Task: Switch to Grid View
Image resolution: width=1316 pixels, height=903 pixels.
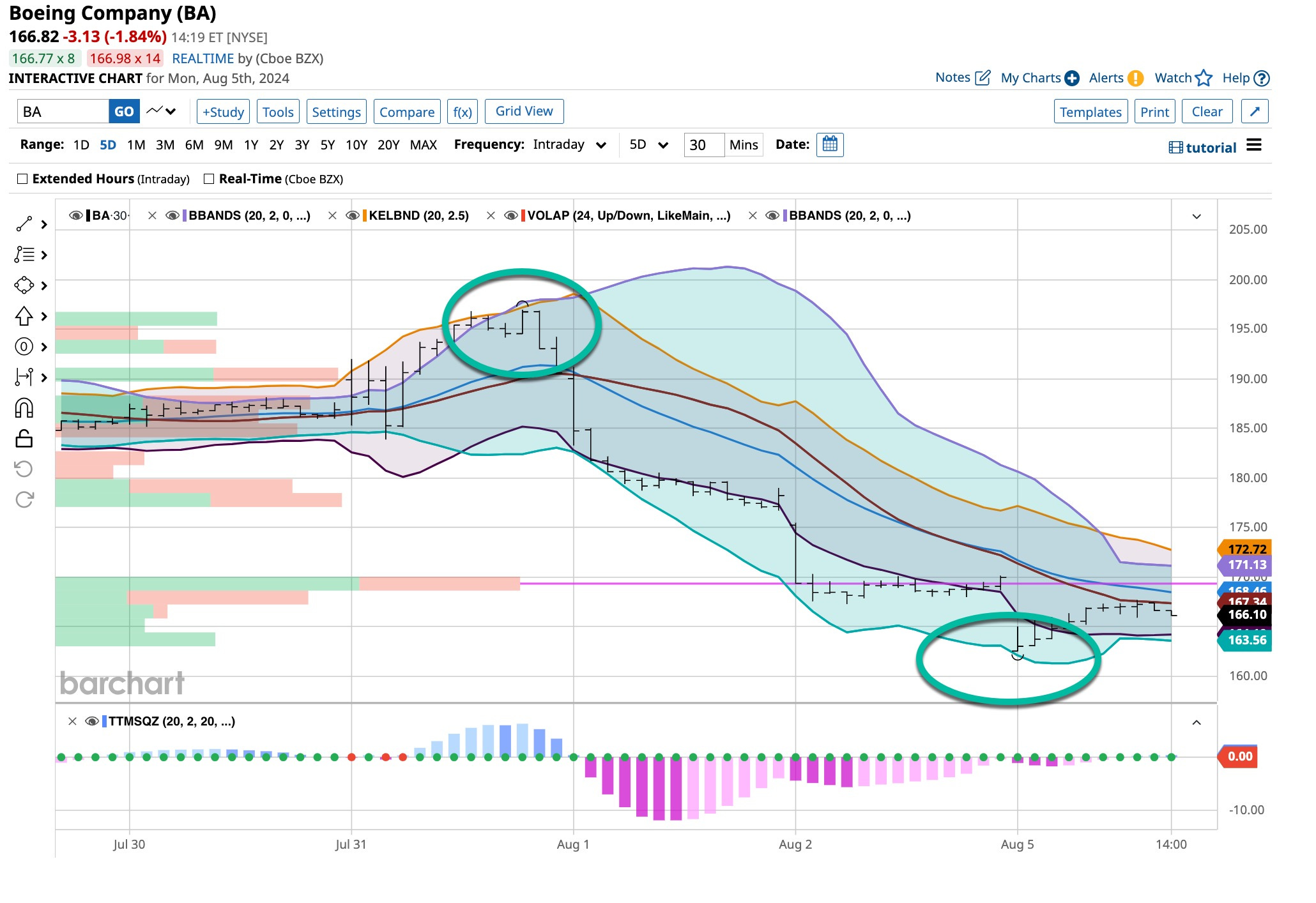Action: 524,111
